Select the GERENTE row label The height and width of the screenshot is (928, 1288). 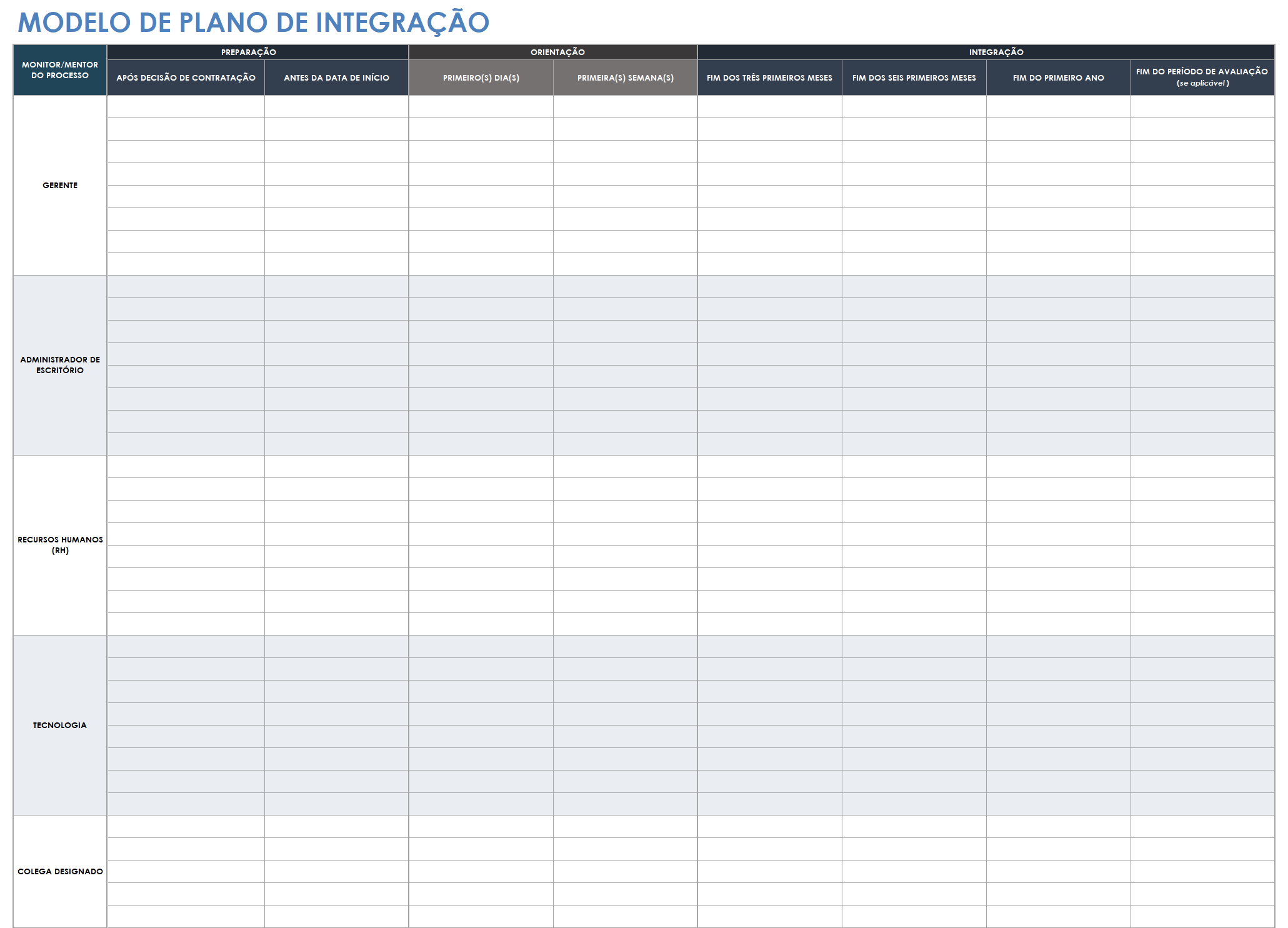[x=60, y=186]
